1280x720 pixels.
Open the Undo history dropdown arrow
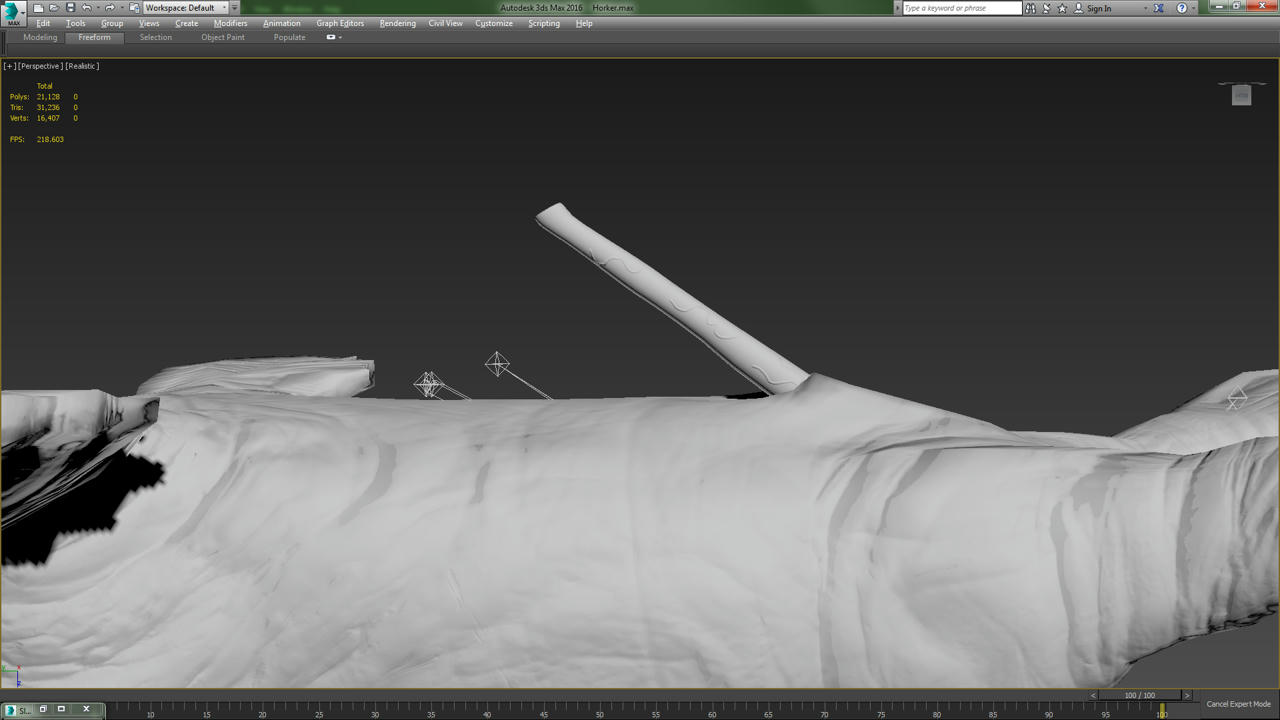[98, 8]
